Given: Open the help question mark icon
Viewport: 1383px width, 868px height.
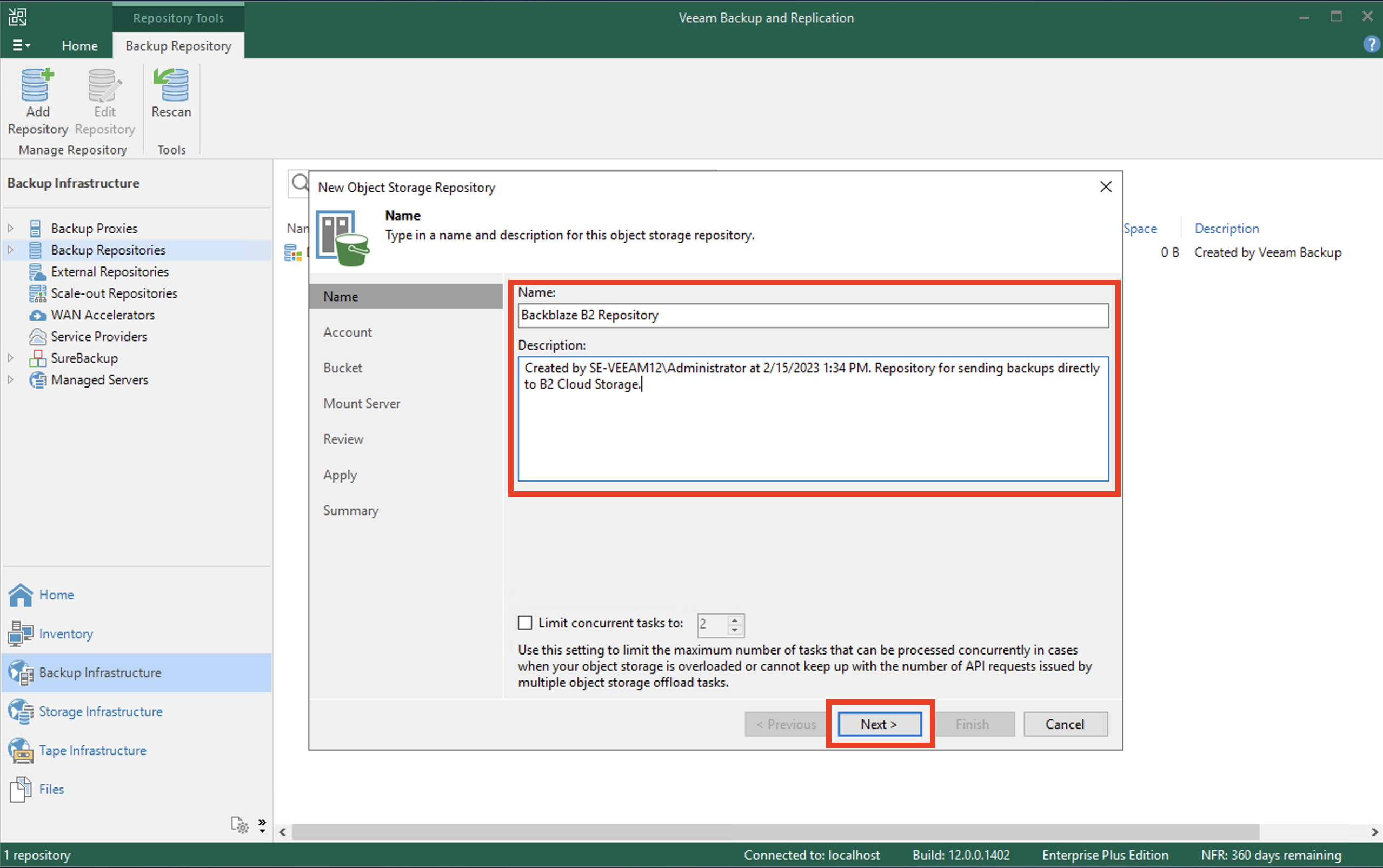Looking at the screenshot, I should (x=1371, y=44).
